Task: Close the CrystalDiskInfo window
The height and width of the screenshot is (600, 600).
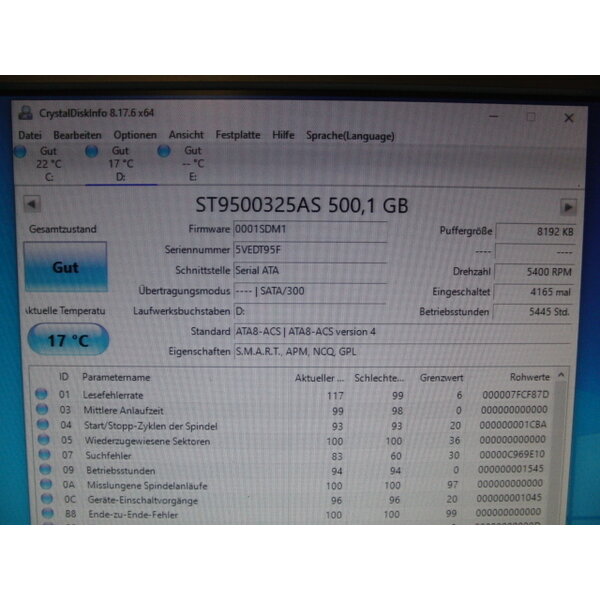Action: pos(569,118)
